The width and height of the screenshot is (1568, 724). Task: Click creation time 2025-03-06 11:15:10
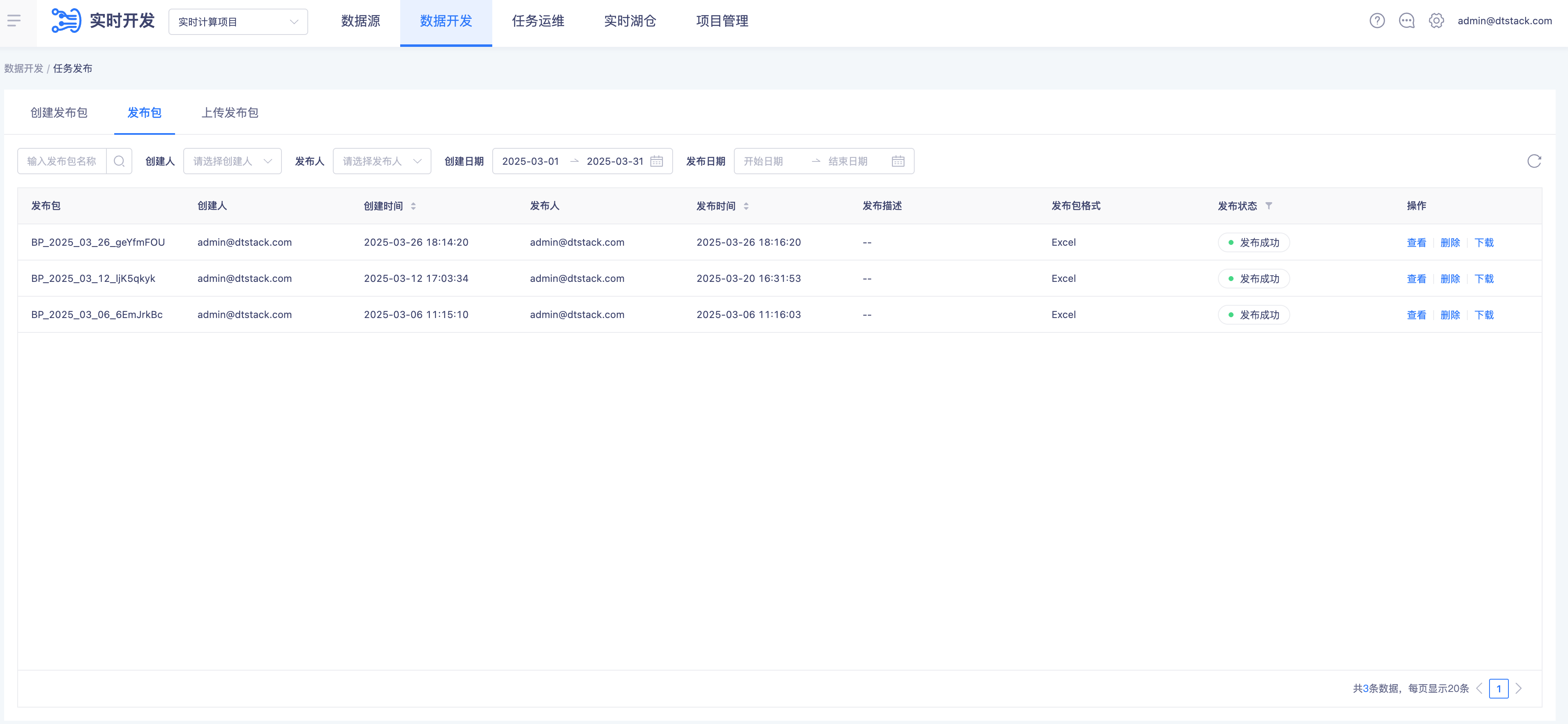[x=416, y=315]
